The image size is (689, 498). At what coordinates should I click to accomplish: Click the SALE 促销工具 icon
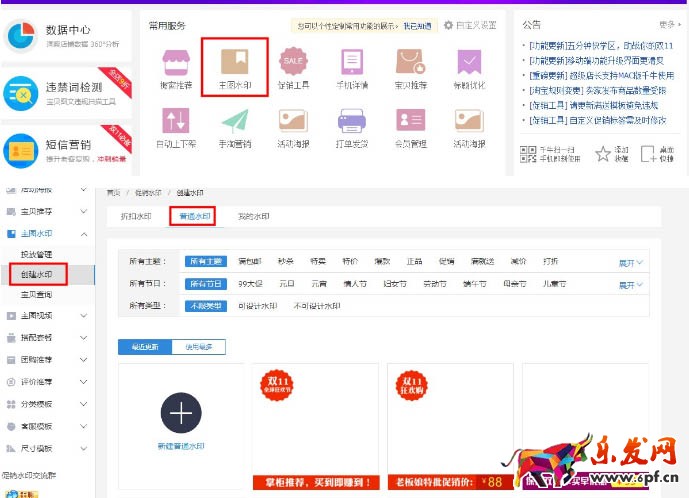(293, 62)
